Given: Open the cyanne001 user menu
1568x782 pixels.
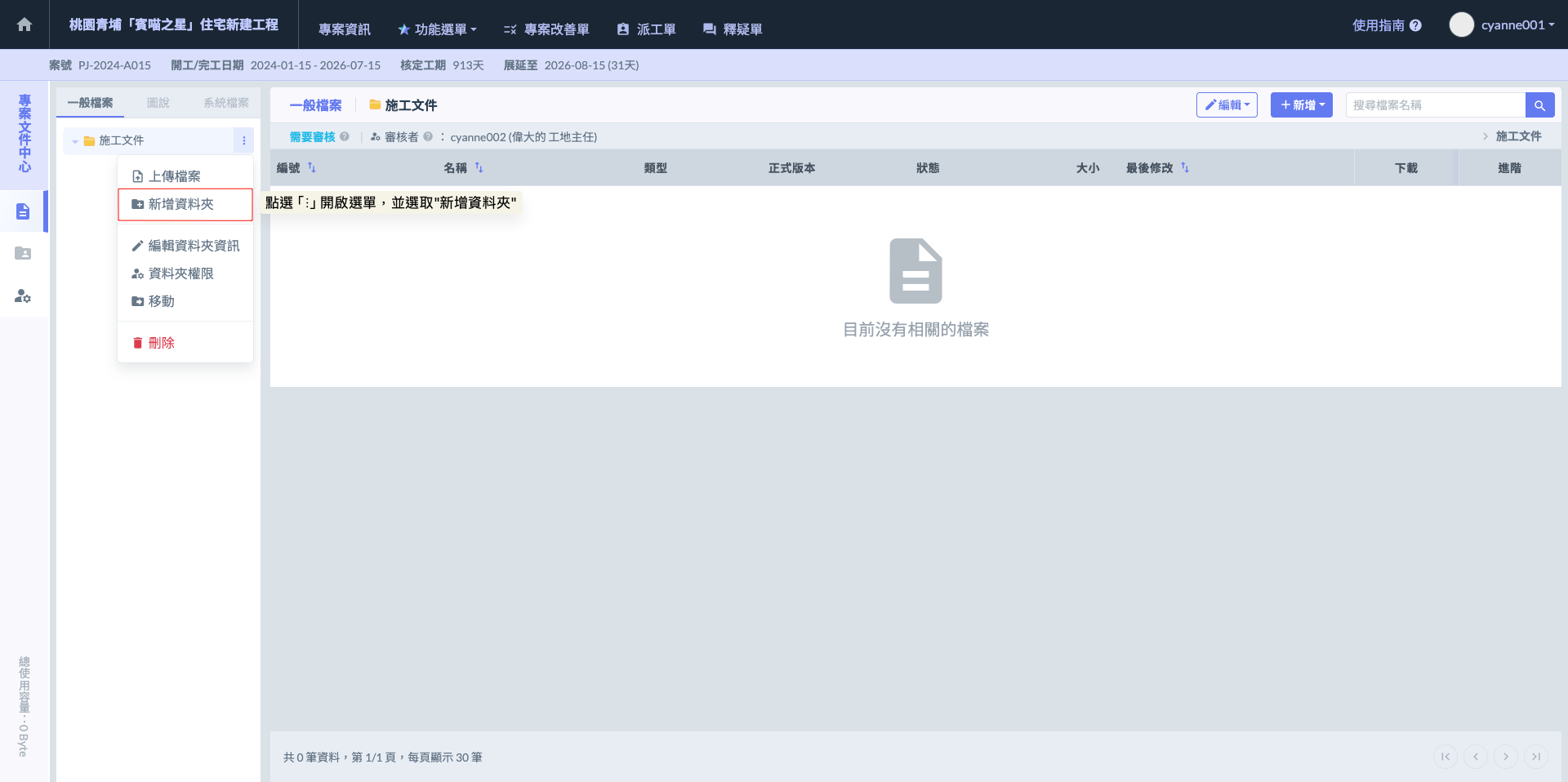Looking at the screenshot, I should [x=1503, y=24].
